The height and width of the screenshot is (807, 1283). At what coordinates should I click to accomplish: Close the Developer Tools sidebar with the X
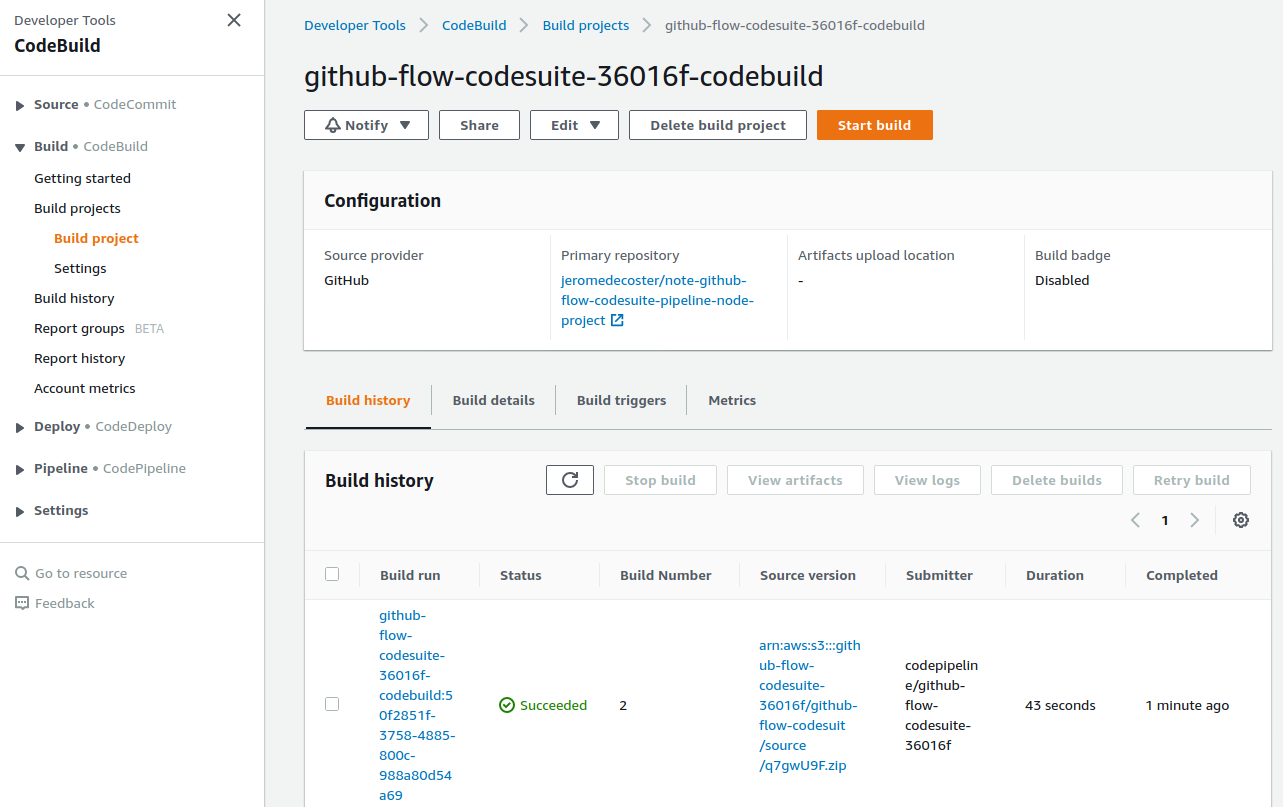234,20
